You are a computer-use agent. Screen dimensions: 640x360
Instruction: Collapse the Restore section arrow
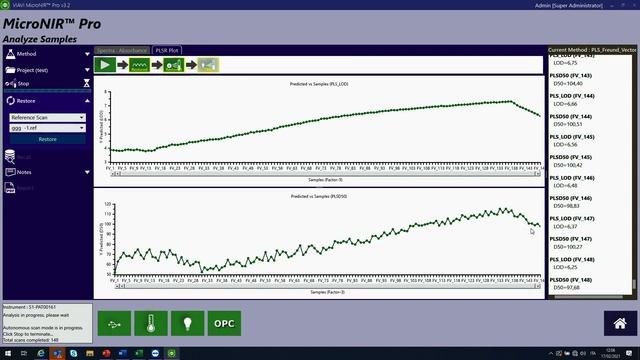point(87,101)
